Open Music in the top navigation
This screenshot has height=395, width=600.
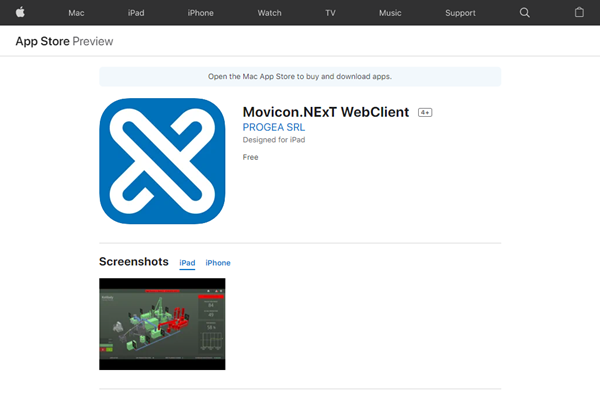(x=390, y=13)
